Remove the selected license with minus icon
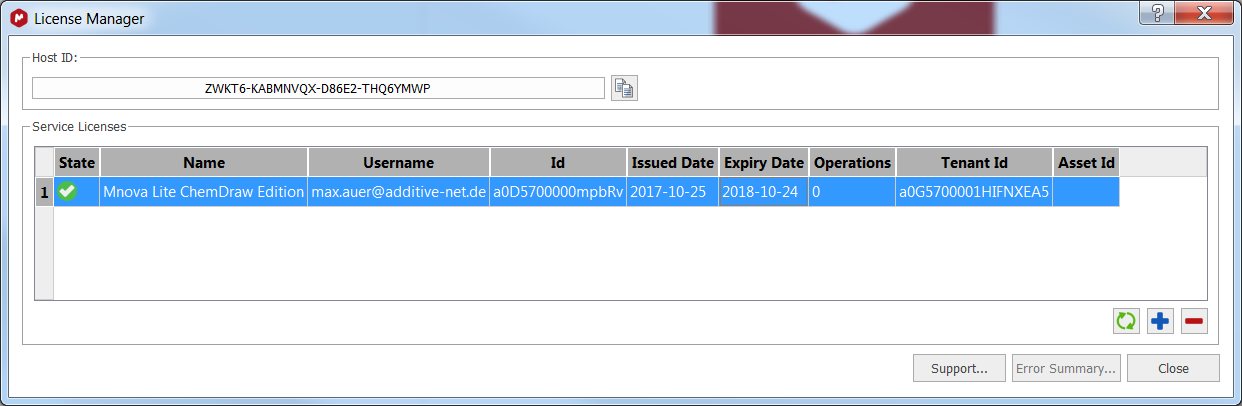 [1194, 321]
